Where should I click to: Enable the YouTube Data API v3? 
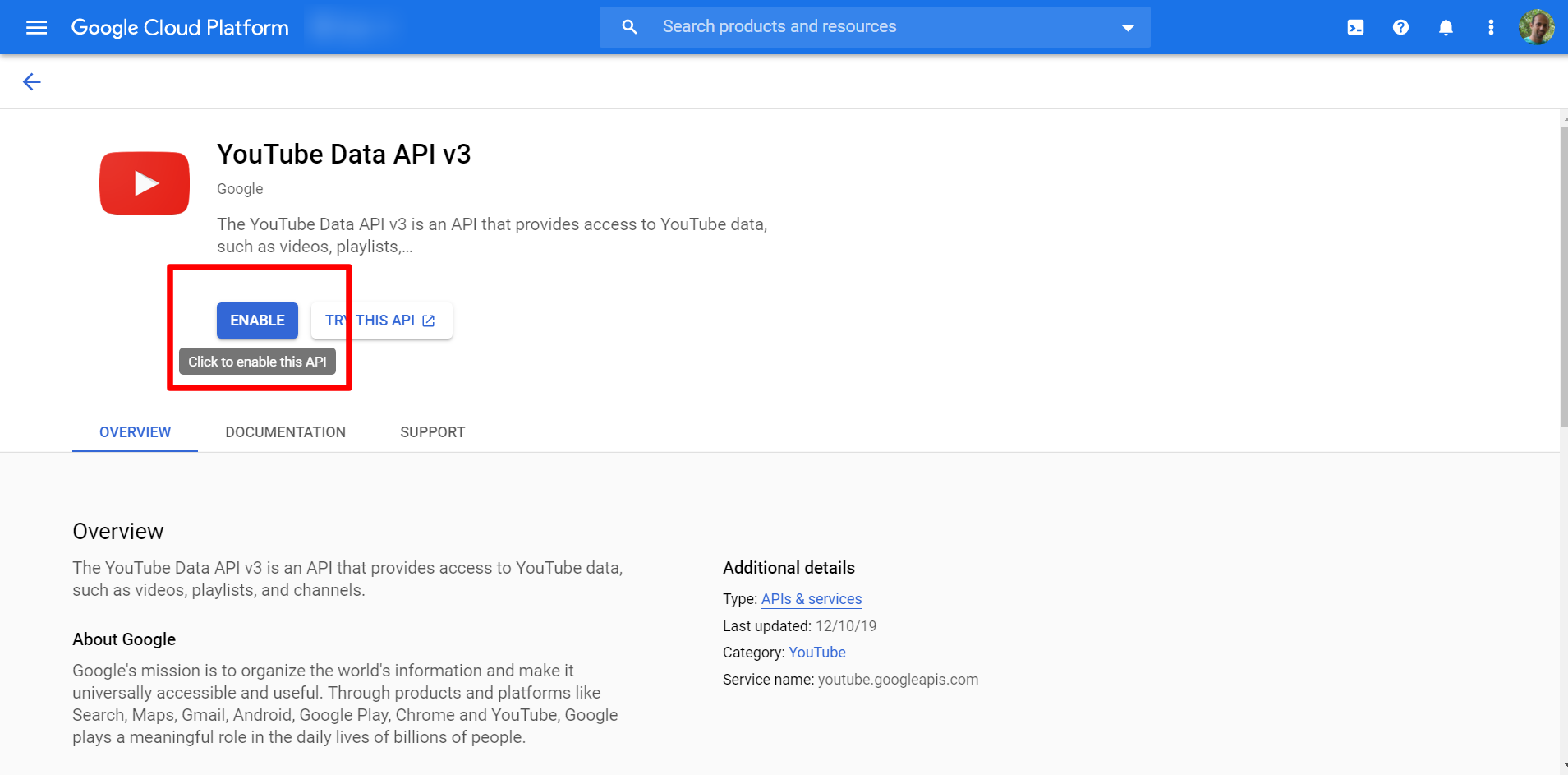click(256, 320)
